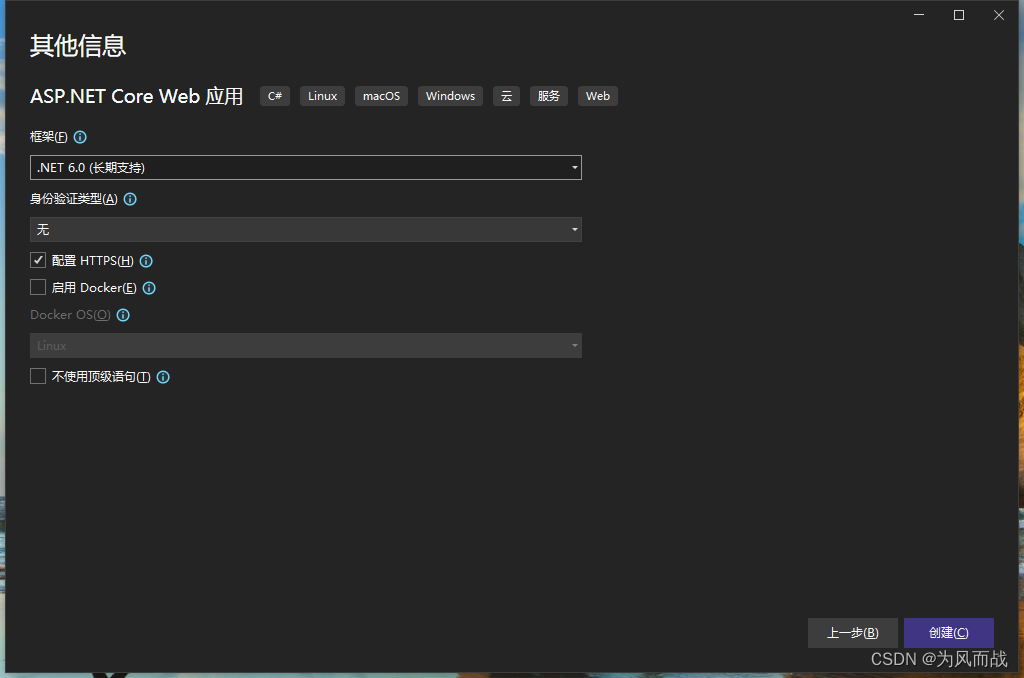Click the arrow on the framework combo box
Screen dimensions: 1024x678
click(x=574, y=167)
